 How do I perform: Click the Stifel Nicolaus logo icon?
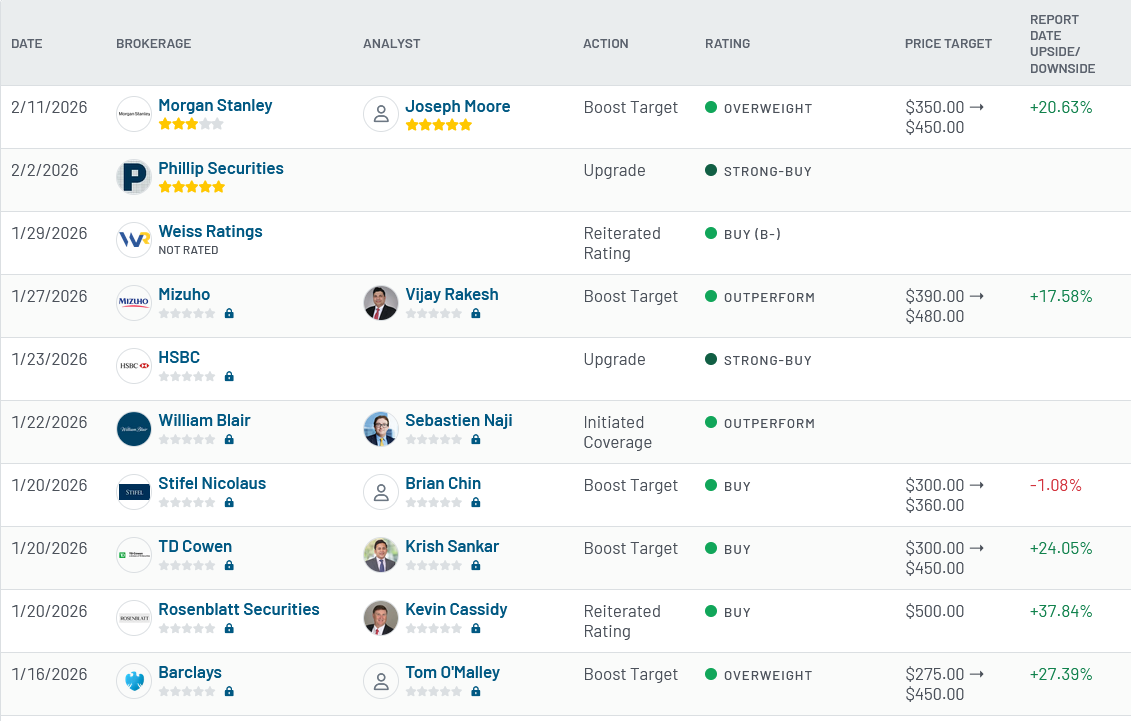(134, 492)
